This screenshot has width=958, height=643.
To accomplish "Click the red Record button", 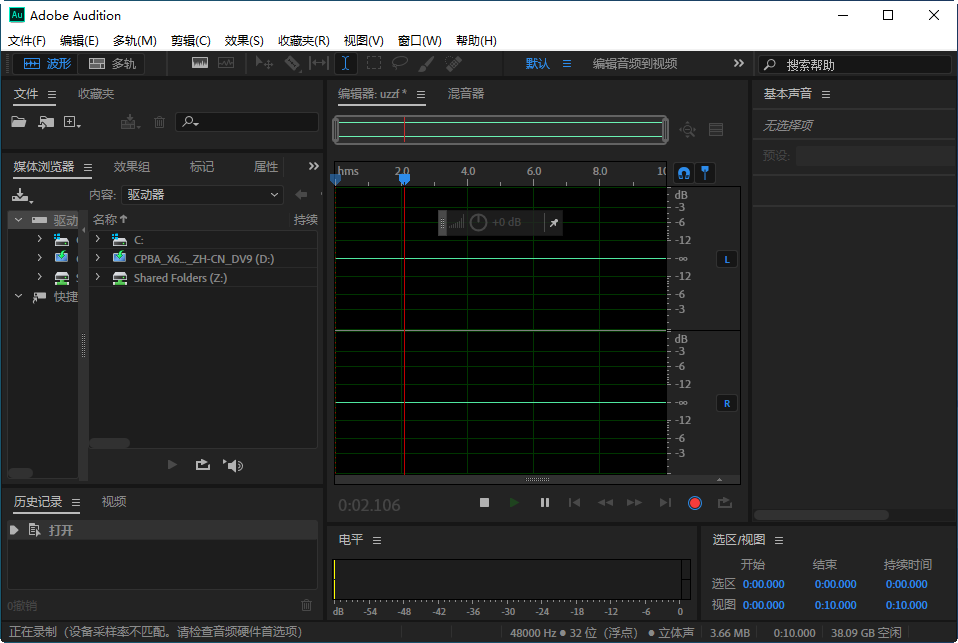I will point(695,502).
